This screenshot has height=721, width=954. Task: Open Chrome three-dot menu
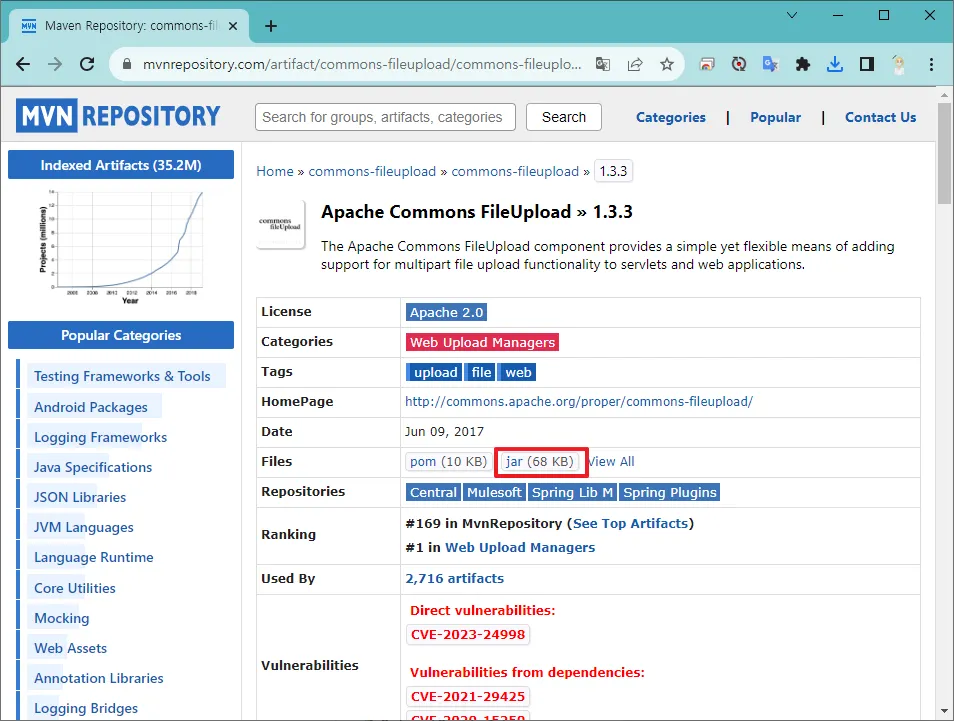coord(931,64)
